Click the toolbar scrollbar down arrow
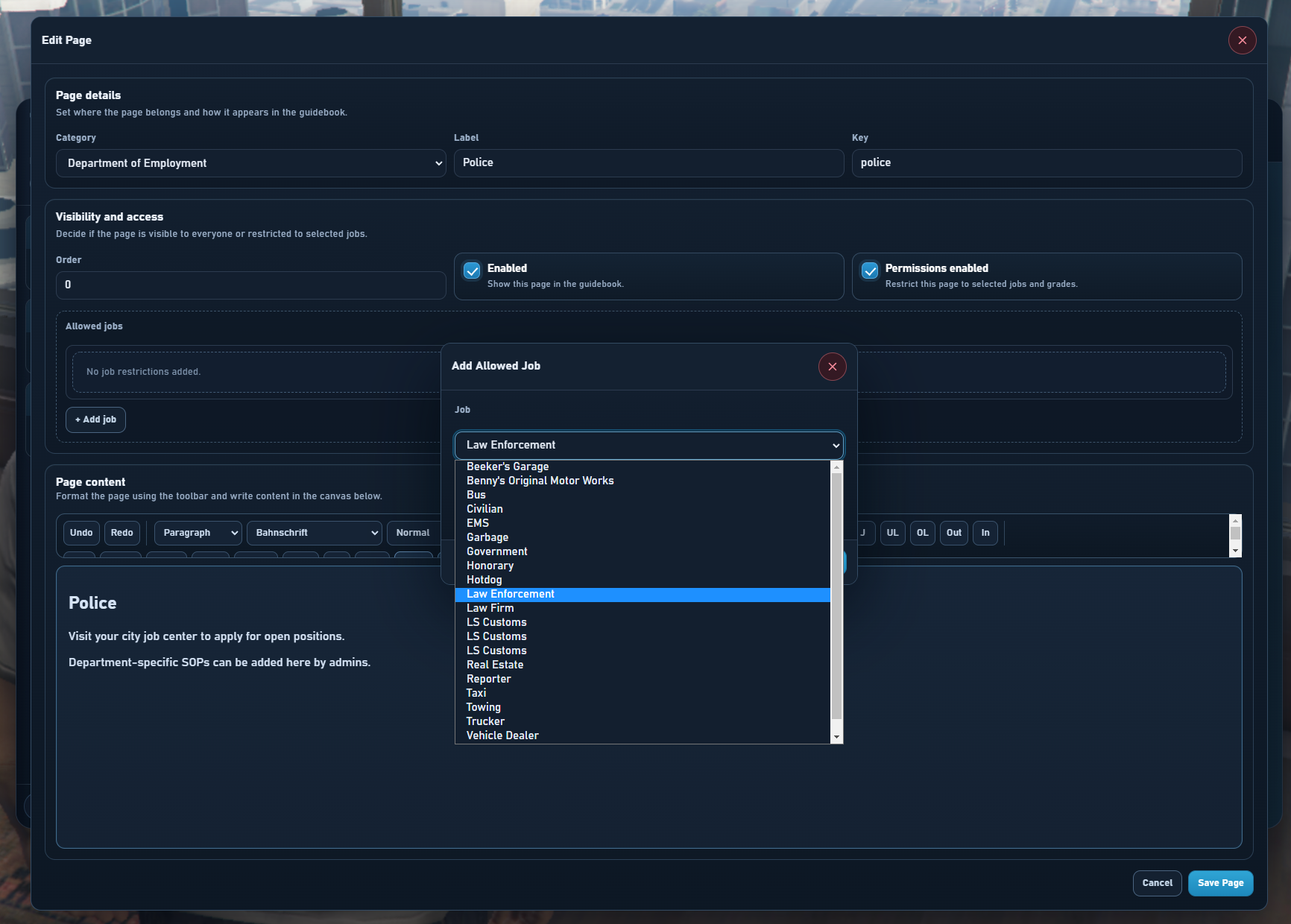 point(1236,551)
